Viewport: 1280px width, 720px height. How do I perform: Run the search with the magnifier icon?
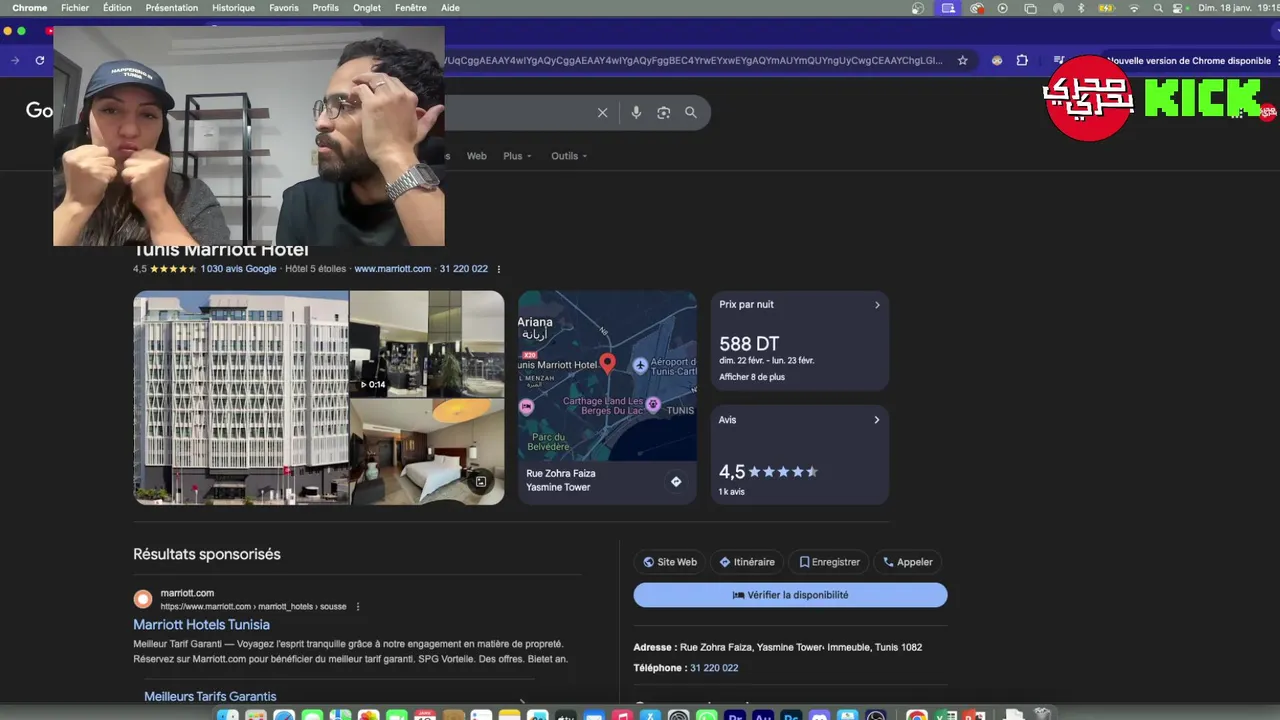pyautogui.click(x=690, y=113)
